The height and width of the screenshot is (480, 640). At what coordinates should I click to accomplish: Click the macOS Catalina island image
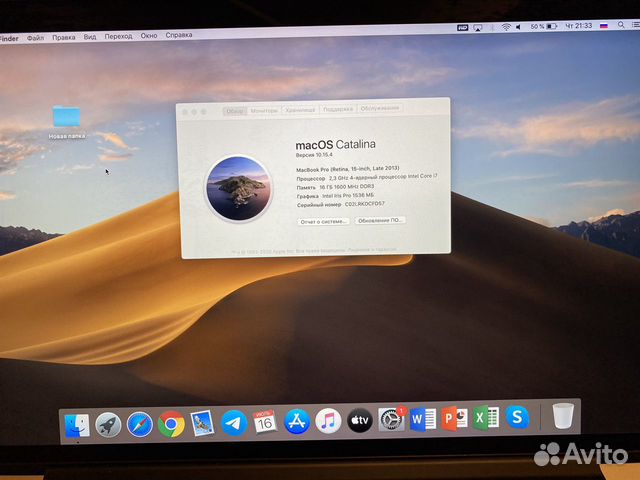pyautogui.click(x=238, y=188)
